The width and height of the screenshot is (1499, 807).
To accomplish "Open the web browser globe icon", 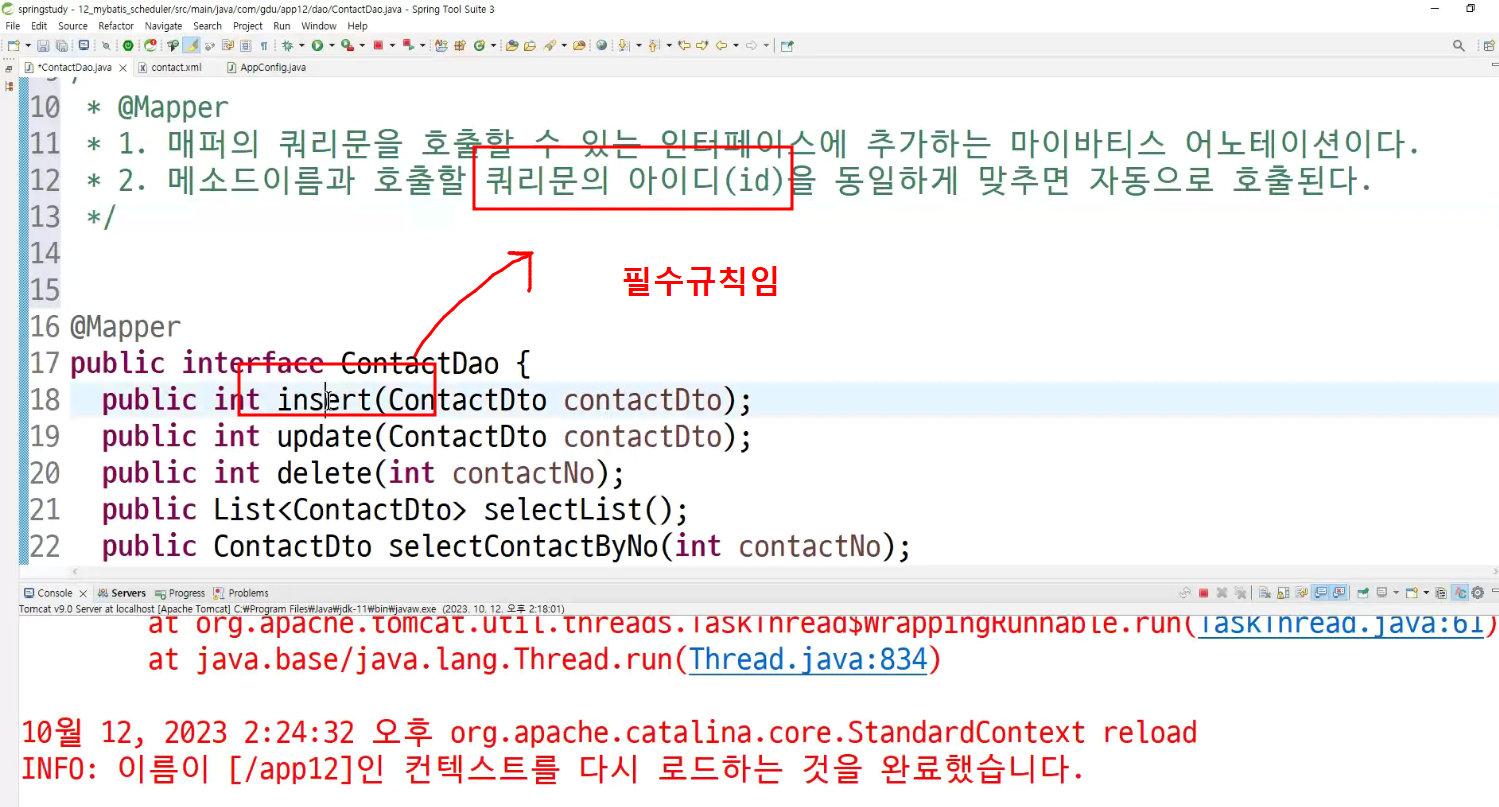I will pyautogui.click(x=601, y=45).
